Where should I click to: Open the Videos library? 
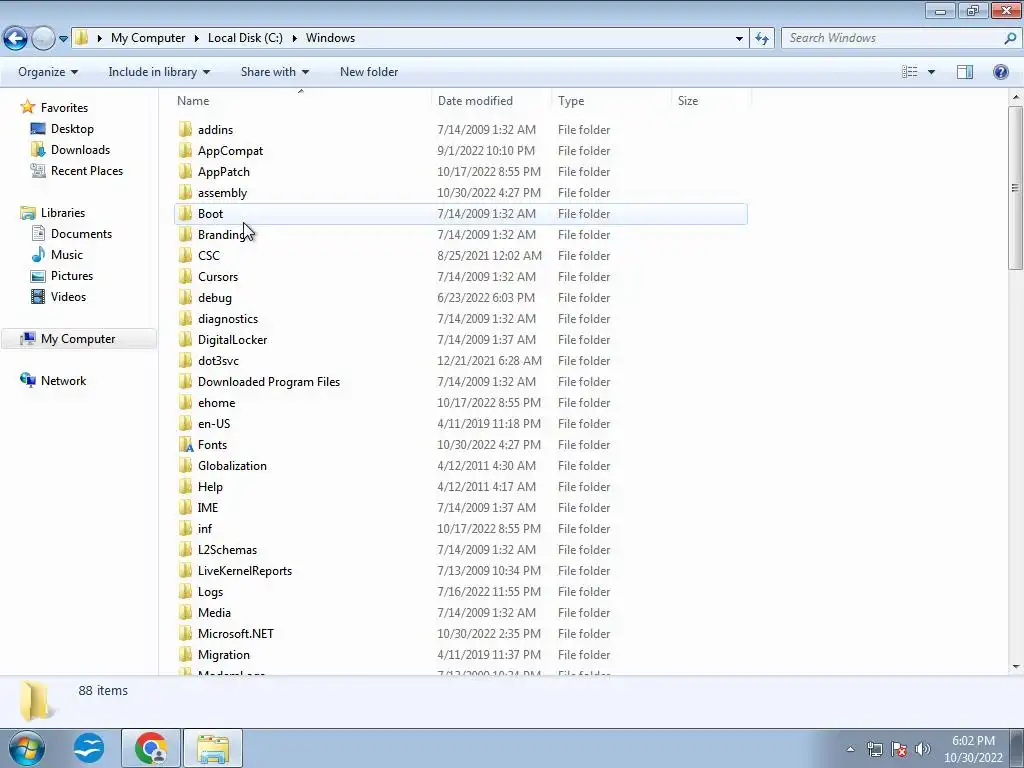[68, 296]
